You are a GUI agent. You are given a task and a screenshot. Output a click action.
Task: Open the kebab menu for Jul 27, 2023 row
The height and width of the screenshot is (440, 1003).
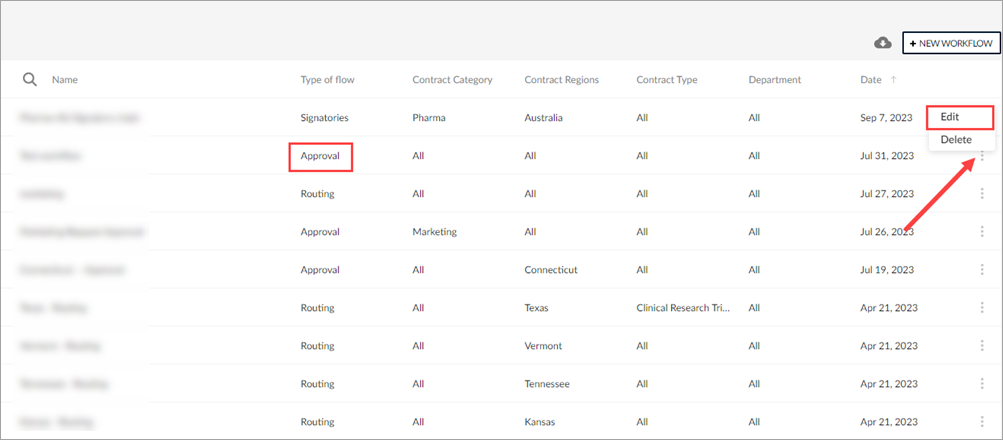pos(982,194)
